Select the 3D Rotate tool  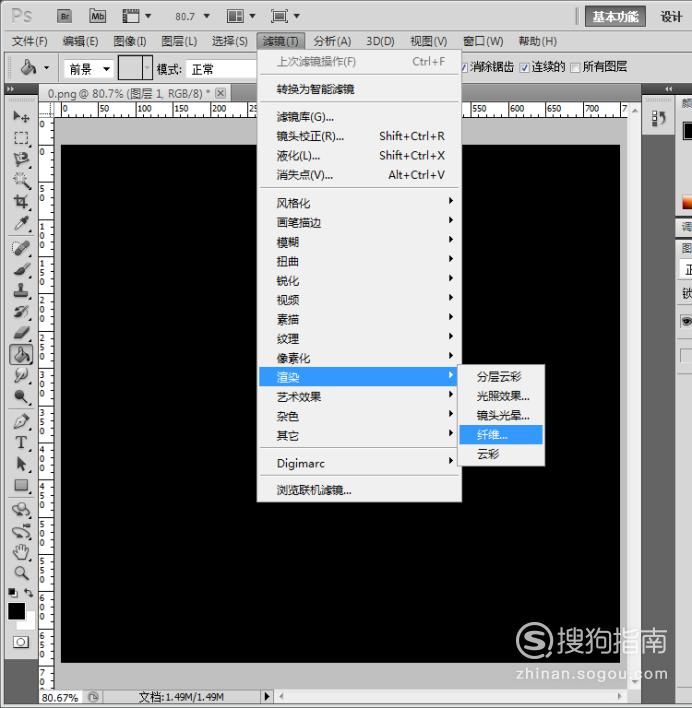point(21,510)
